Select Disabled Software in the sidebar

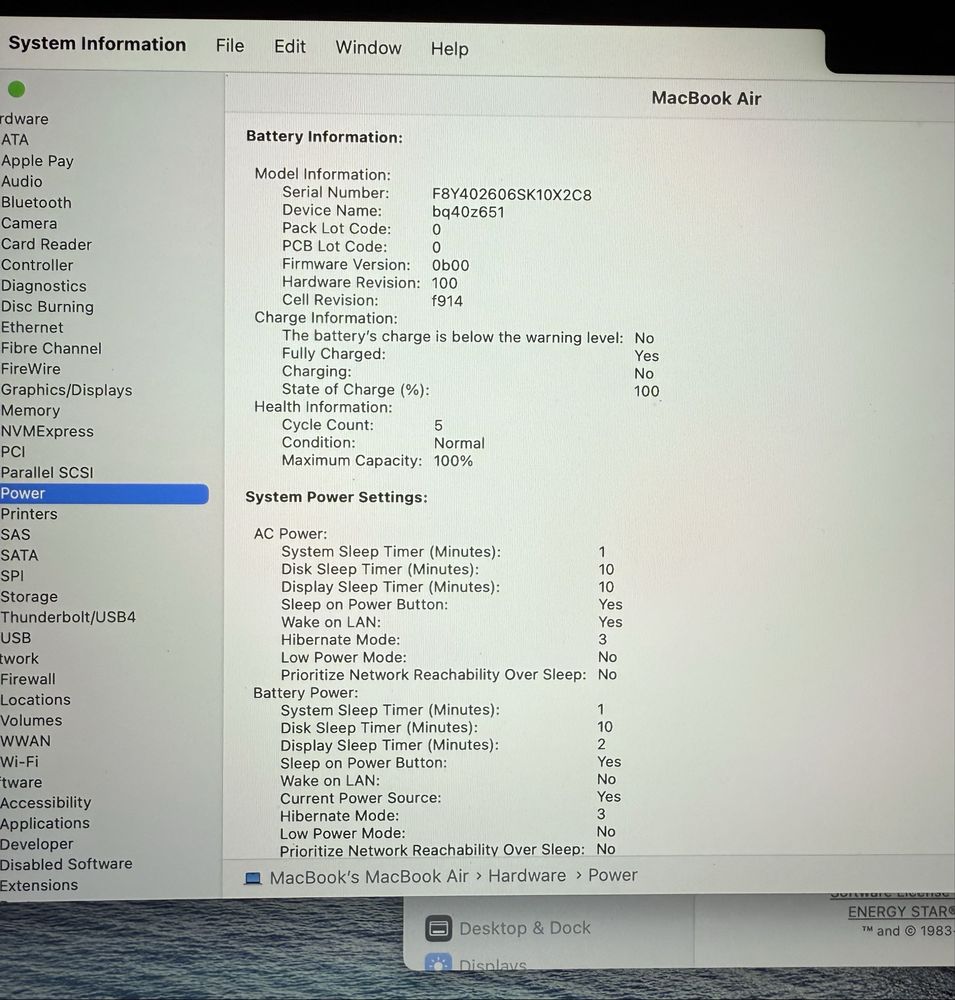click(66, 864)
